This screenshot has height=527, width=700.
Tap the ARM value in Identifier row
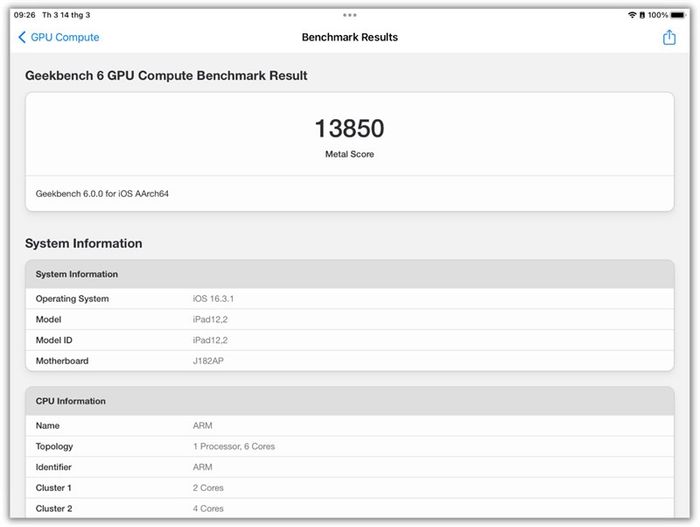pyautogui.click(x=202, y=467)
